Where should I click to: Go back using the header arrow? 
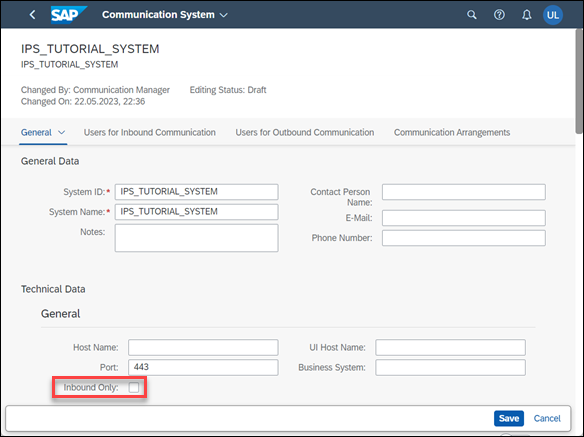[32, 15]
